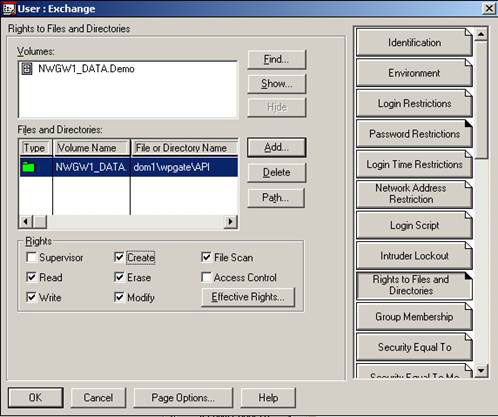Click the Help button

tap(268, 398)
